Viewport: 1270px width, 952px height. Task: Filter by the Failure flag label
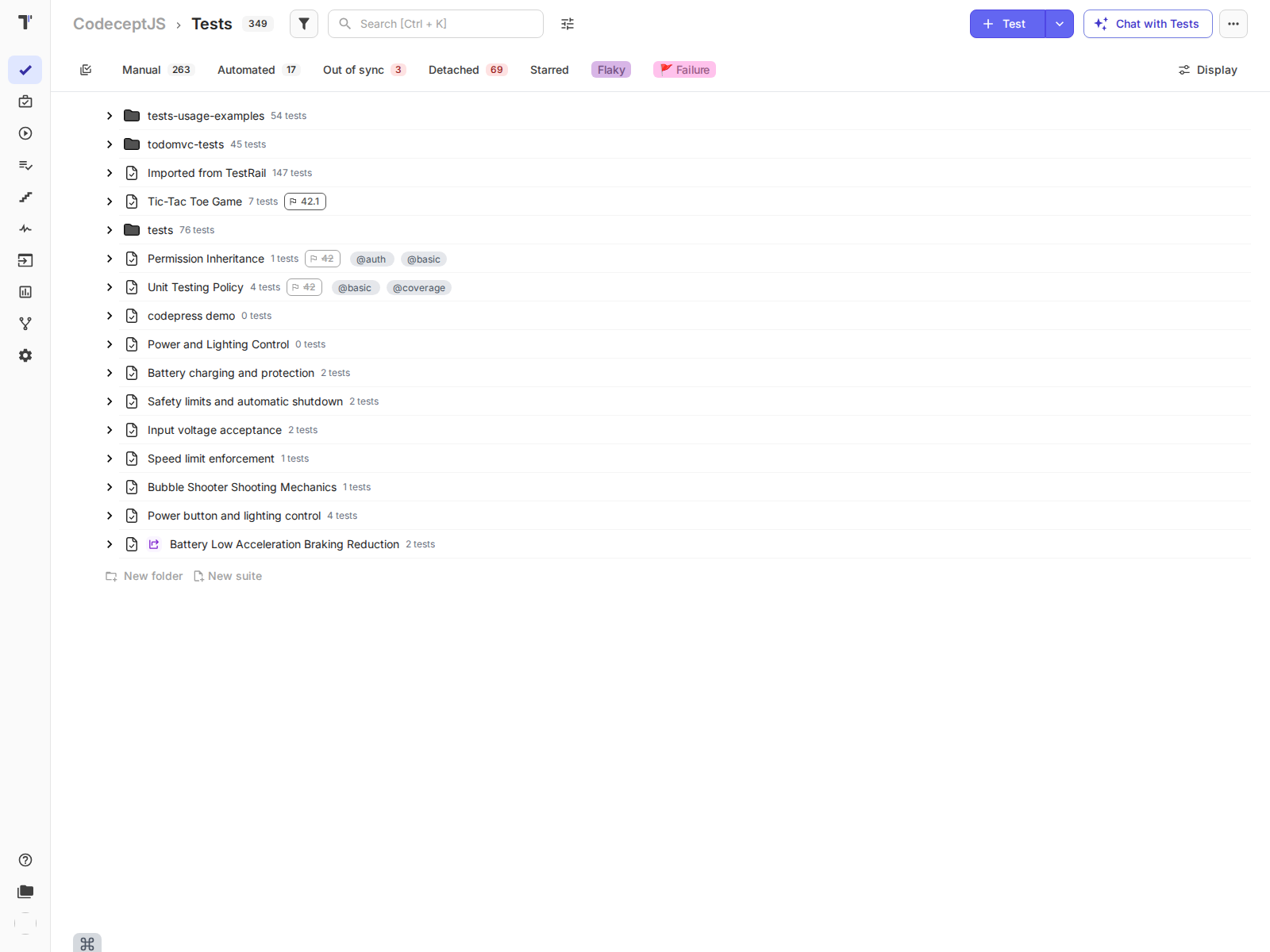point(684,70)
